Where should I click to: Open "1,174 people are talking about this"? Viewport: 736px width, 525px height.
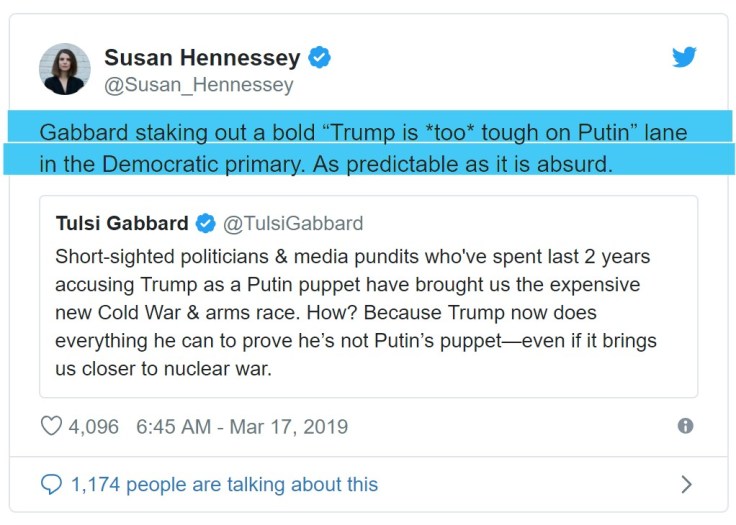pyautogui.click(x=224, y=485)
